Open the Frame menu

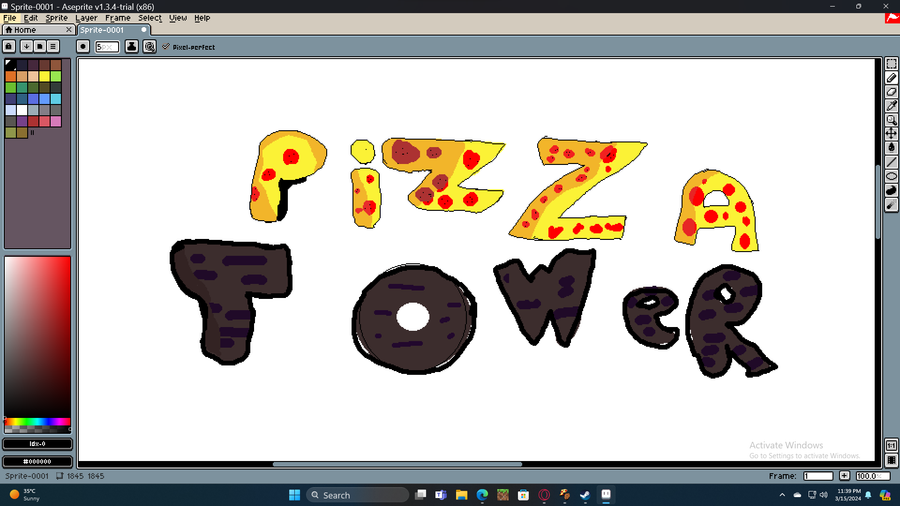point(118,18)
